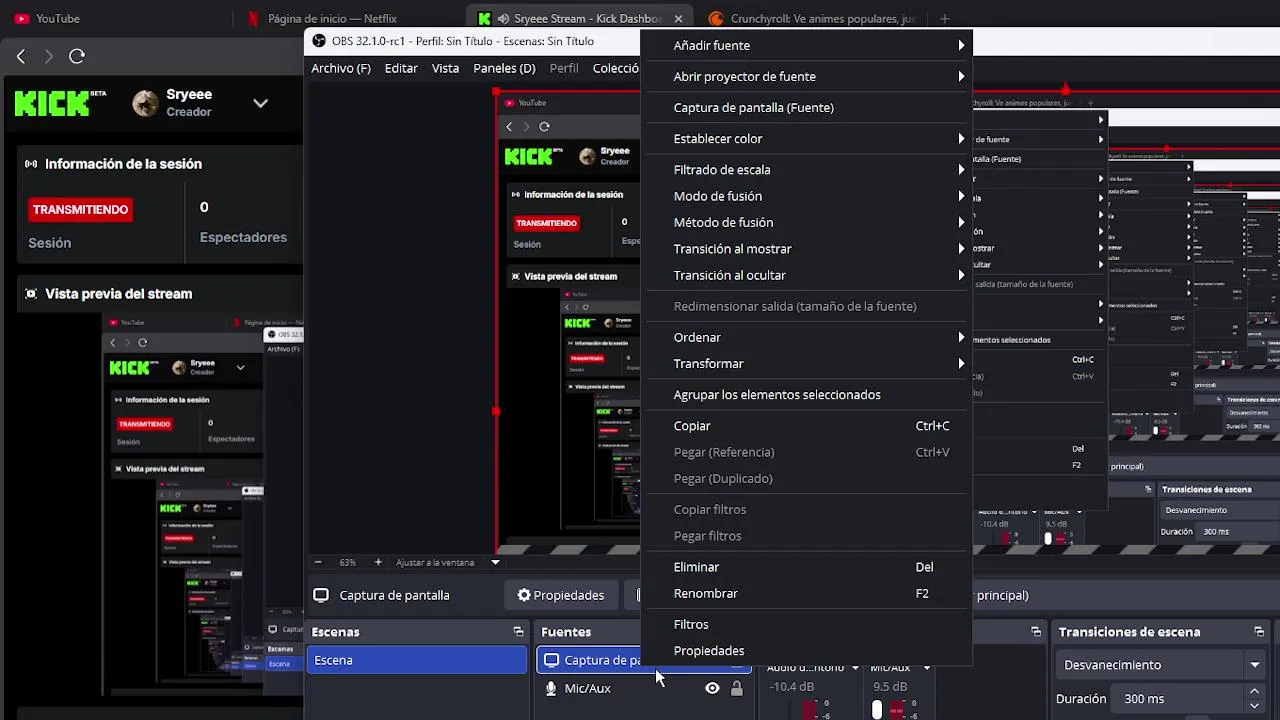
Task: Zoom in preview with plus icon
Action: (x=377, y=562)
